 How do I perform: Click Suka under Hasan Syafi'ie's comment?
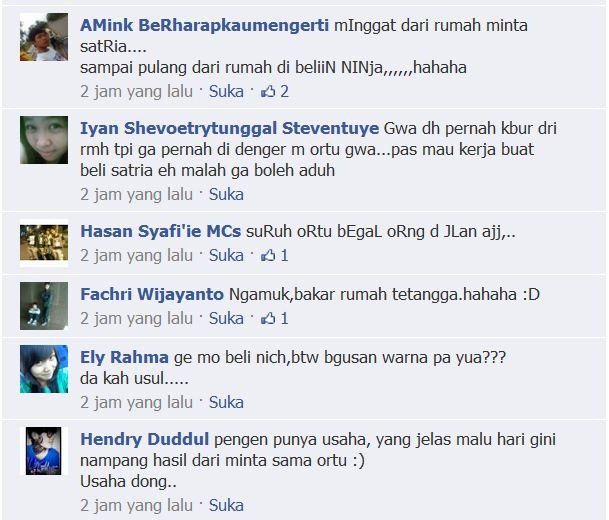coord(226,256)
